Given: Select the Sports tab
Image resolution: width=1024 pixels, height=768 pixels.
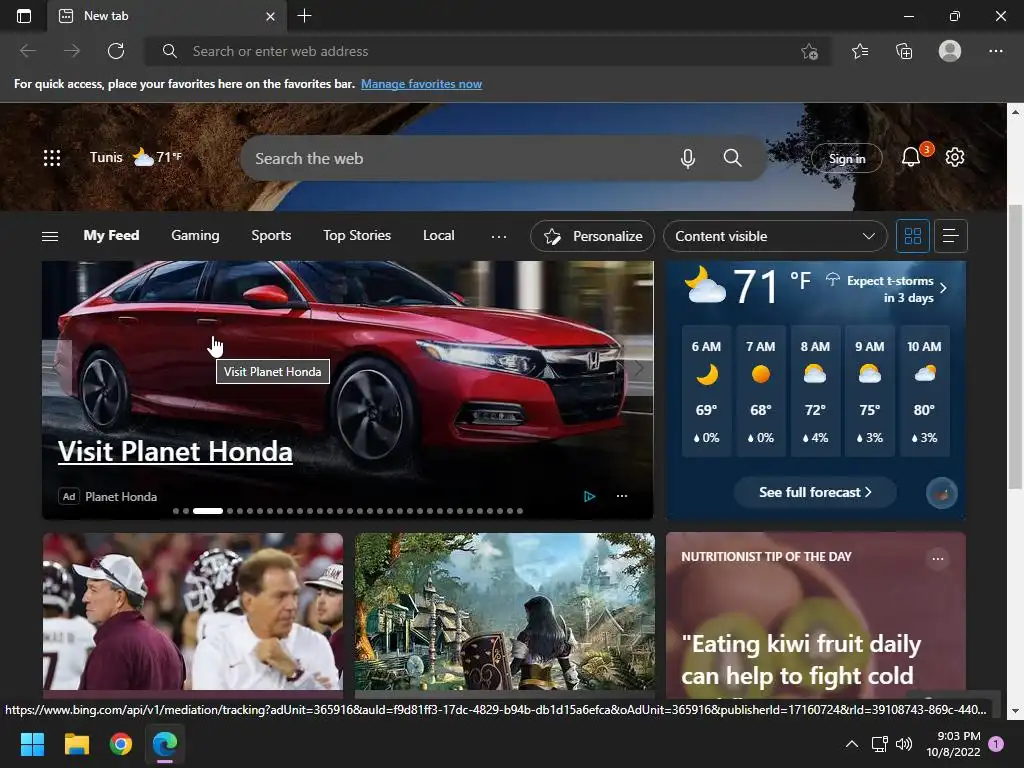Looking at the screenshot, I should coord(271,236).
